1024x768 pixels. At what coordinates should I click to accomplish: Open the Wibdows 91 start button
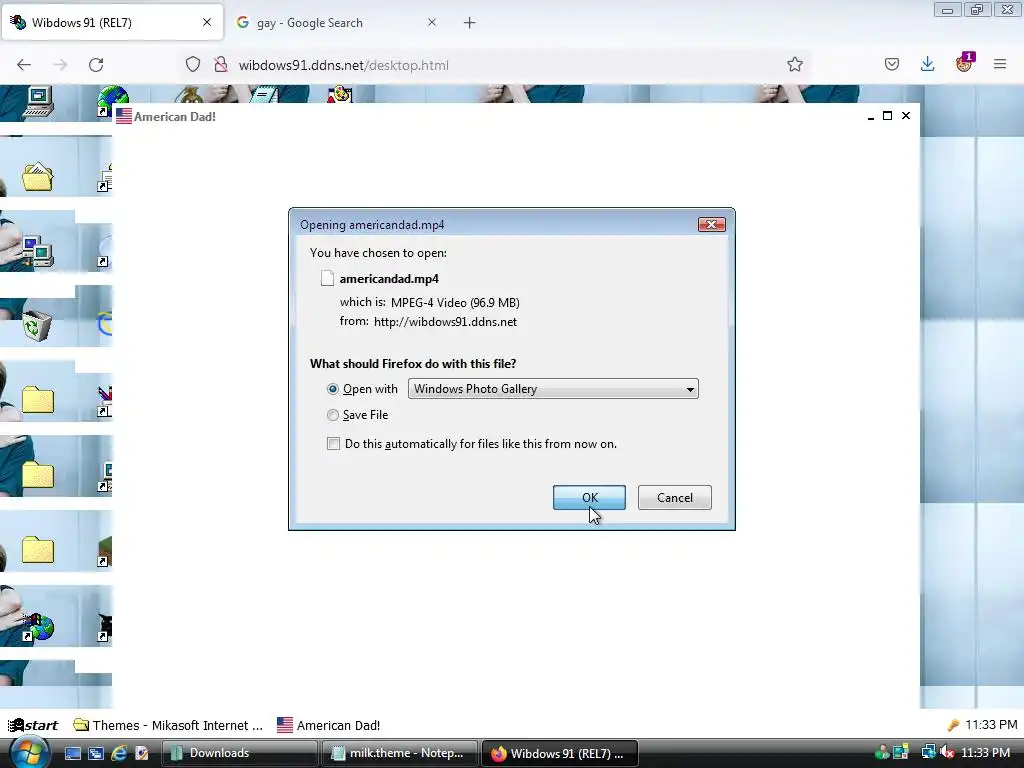[x=33, y=725]
